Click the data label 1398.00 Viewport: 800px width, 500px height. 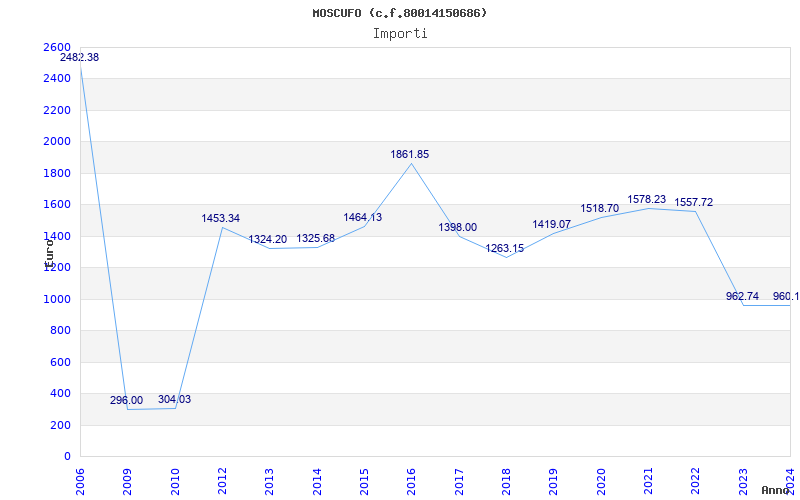[458, 228]
